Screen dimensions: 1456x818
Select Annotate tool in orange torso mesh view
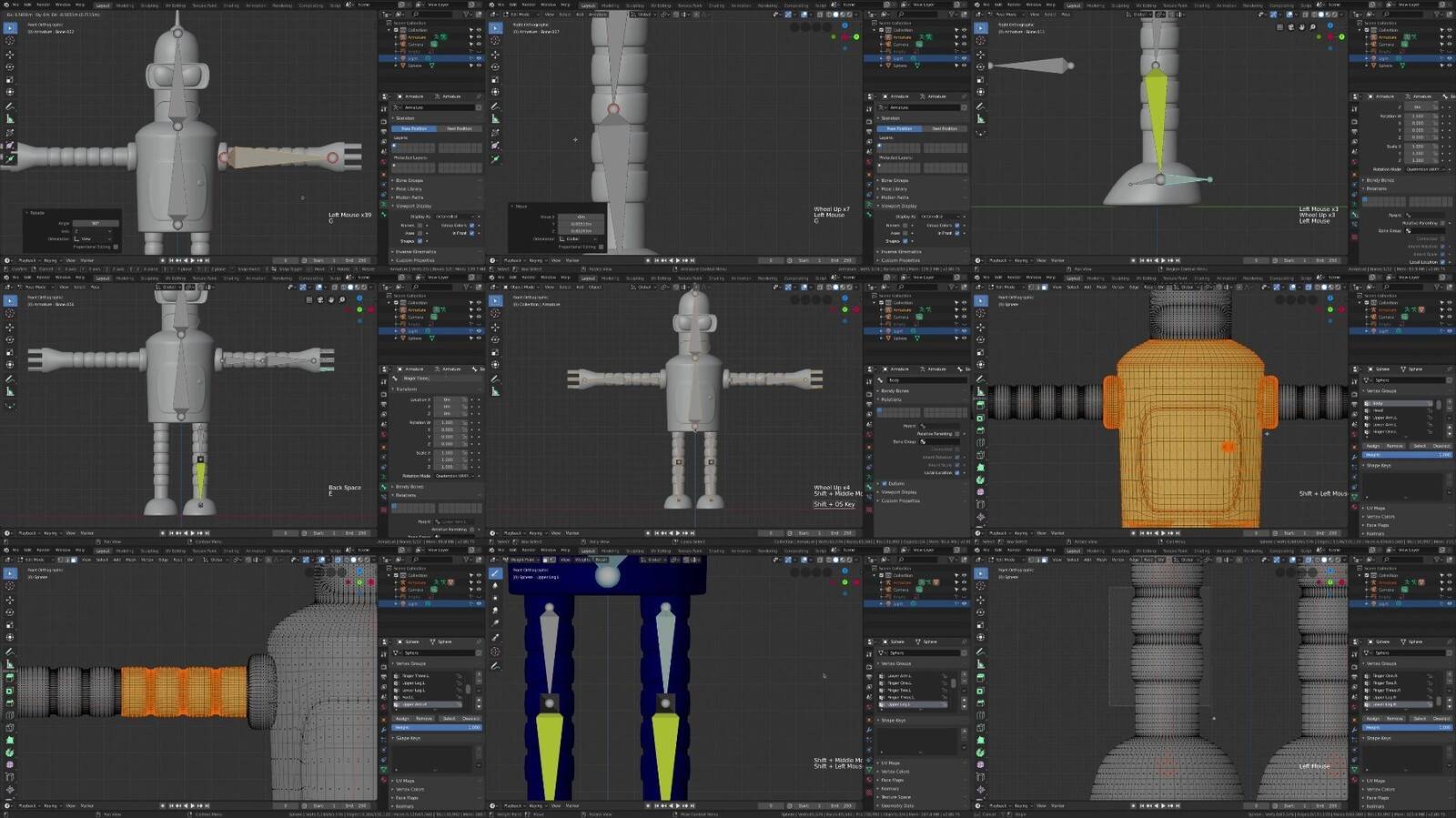pyautogui.click(x=980, y=379)
